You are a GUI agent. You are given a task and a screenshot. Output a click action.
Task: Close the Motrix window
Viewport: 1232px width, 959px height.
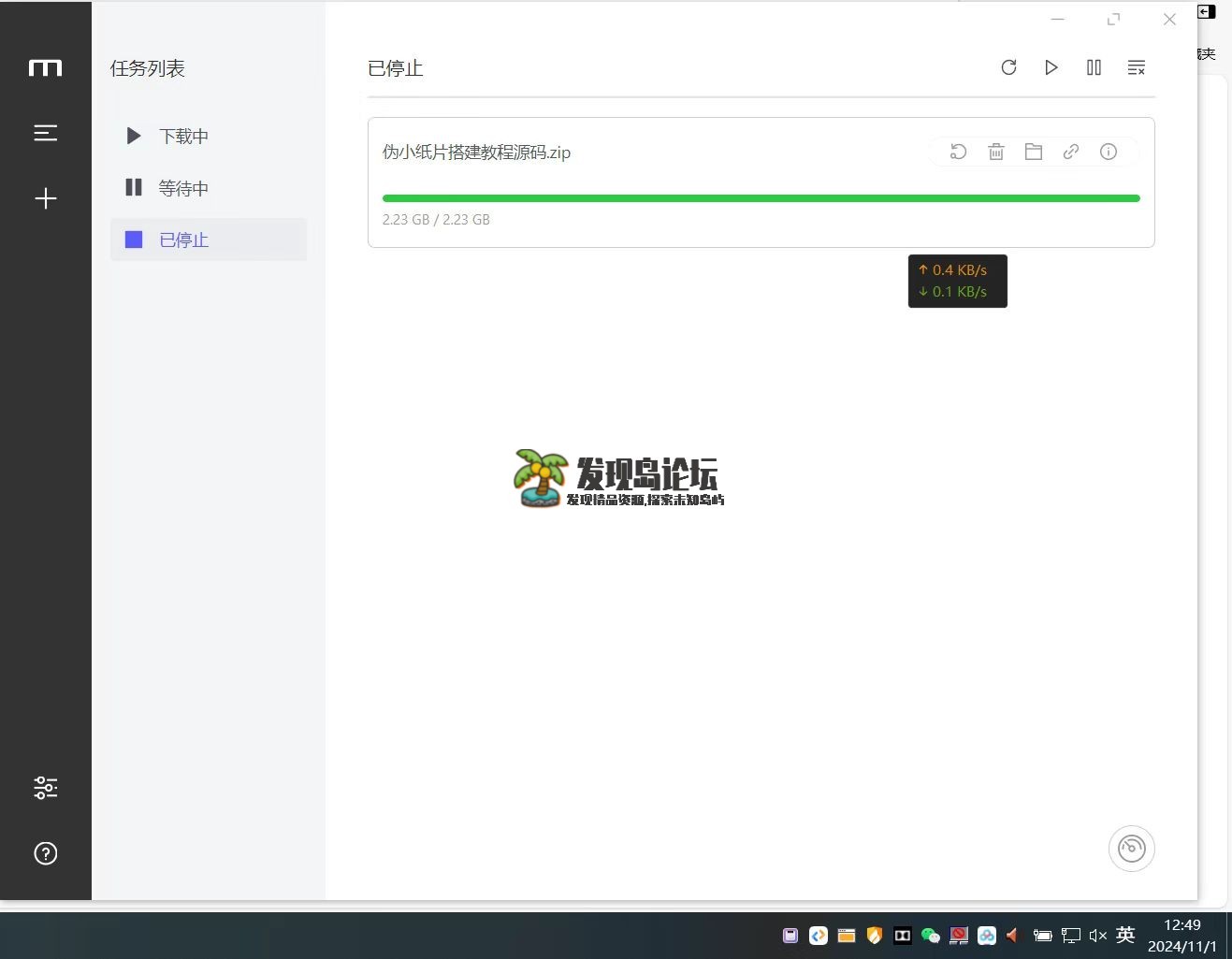point(1169,19)
